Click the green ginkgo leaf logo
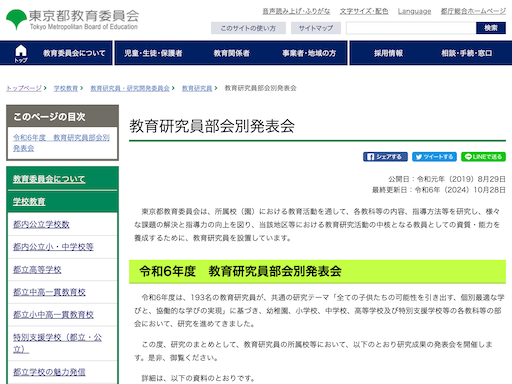The width and height of the screenshot is (512, 384). (x=16, y=19)
